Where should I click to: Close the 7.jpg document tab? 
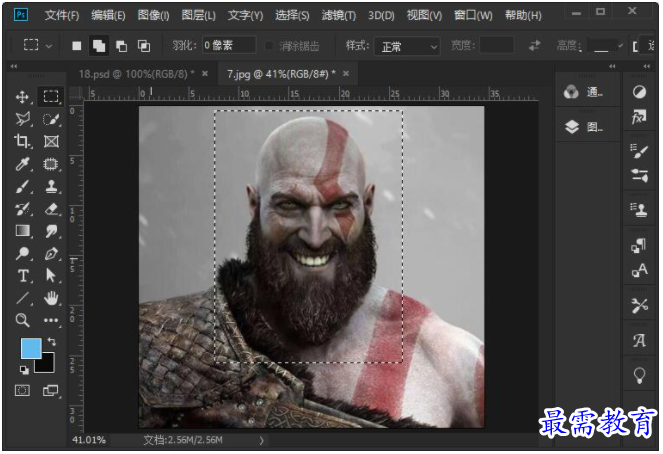coord(346,74)
